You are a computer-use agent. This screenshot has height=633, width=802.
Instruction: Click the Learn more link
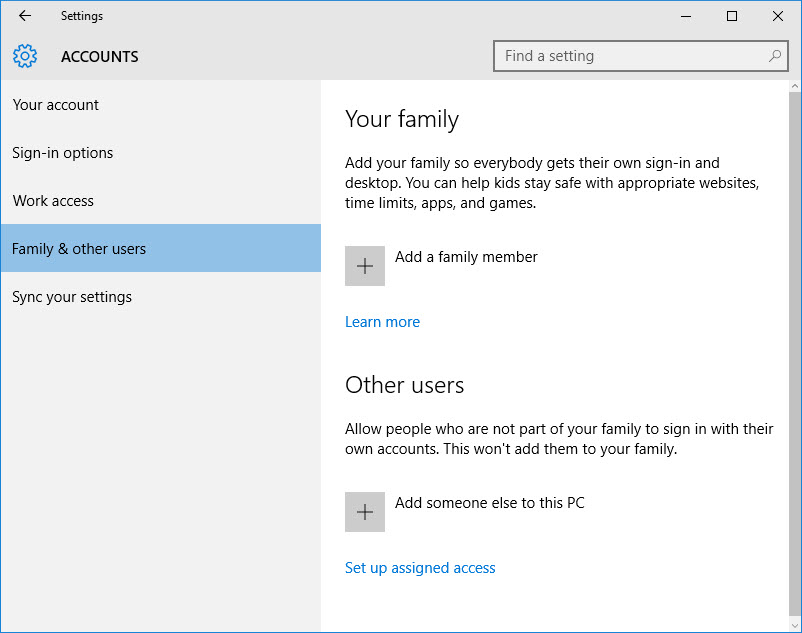(x=382, y=322)
